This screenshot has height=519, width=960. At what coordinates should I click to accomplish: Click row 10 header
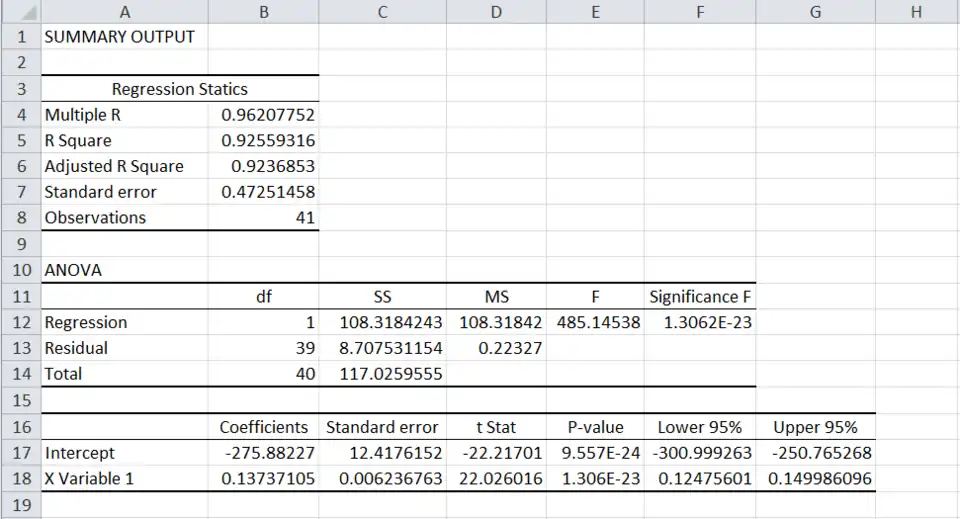click(x=20, y=270)
